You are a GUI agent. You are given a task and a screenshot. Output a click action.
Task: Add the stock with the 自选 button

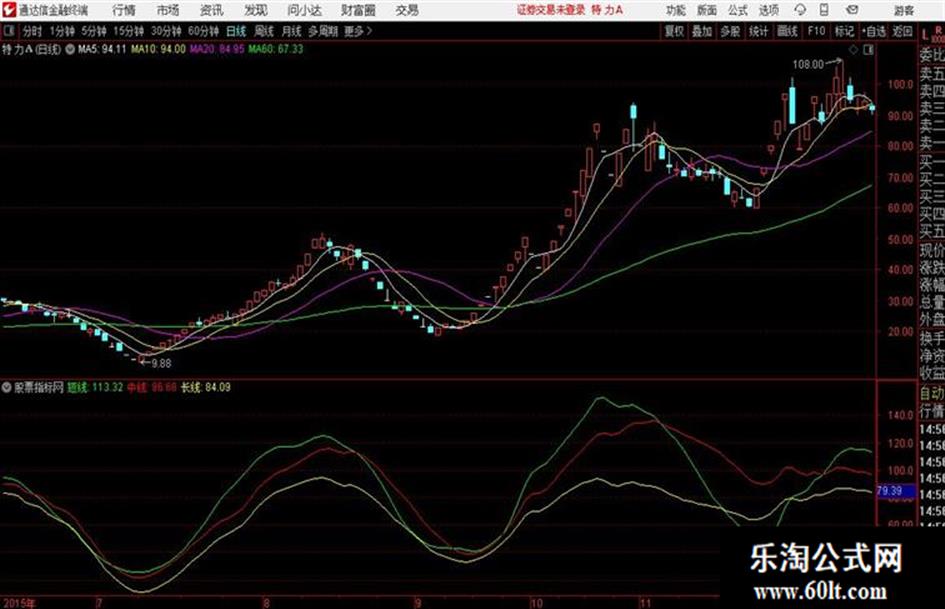(874, 31)
